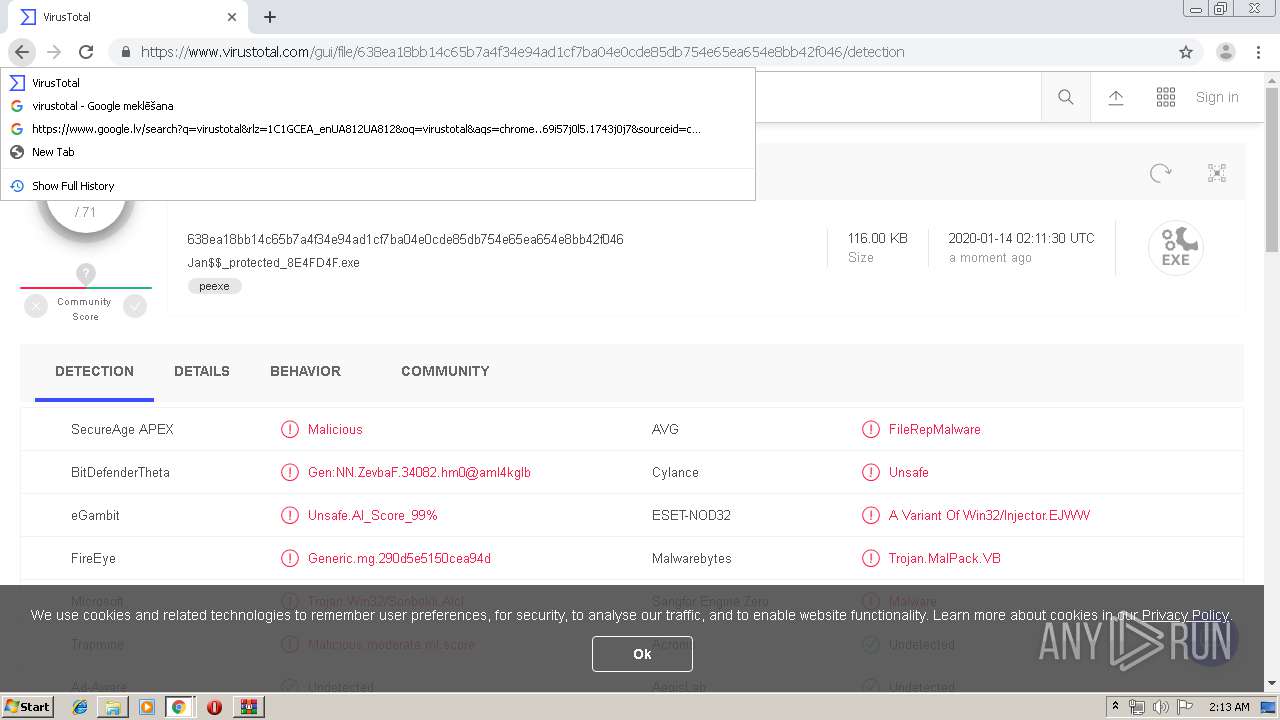
Task: Click the red Opera taskbar icon
Action: click(x=214, y=707)
